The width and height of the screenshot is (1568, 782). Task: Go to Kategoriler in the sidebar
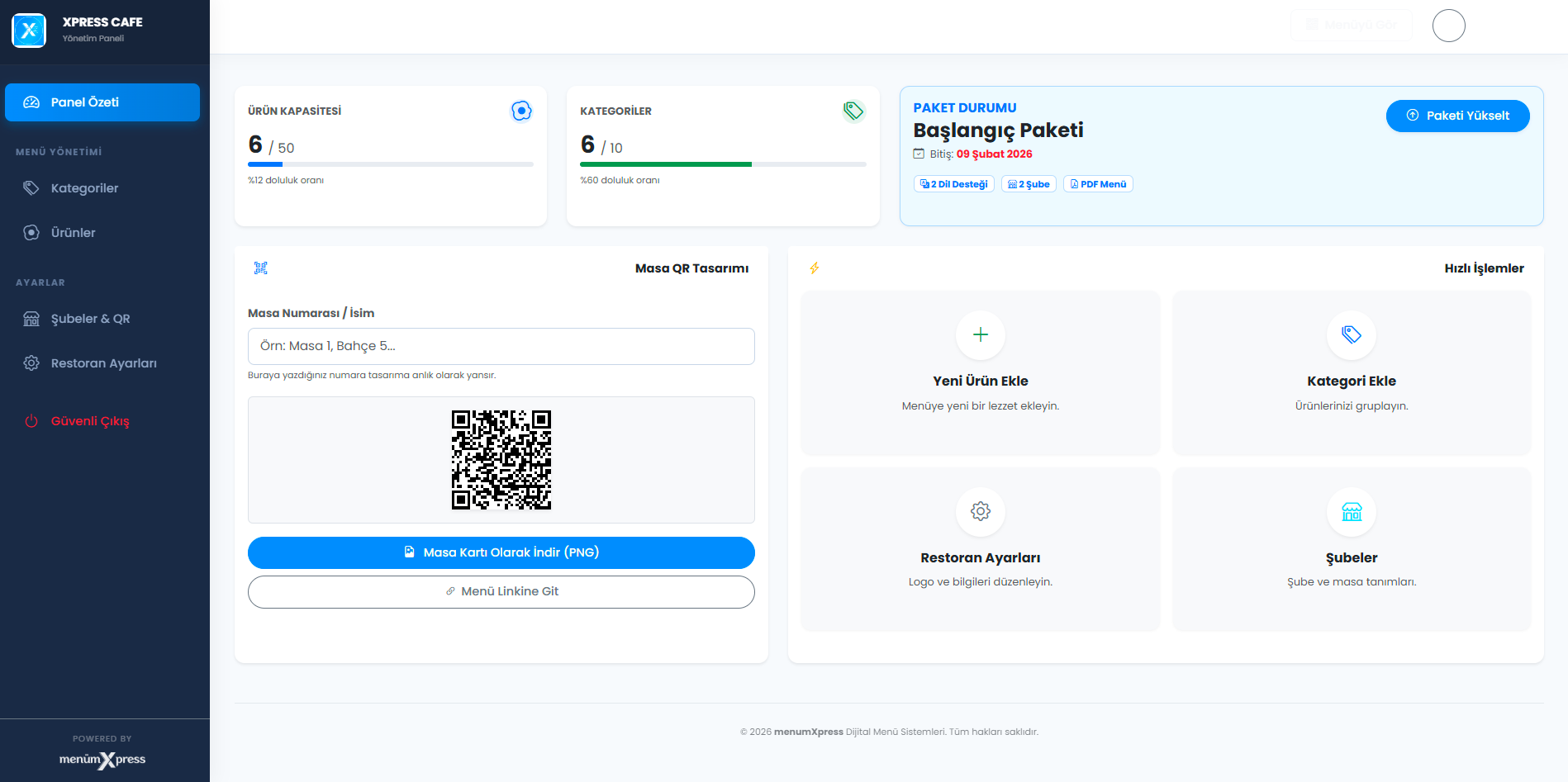click(x=84, y=188)
